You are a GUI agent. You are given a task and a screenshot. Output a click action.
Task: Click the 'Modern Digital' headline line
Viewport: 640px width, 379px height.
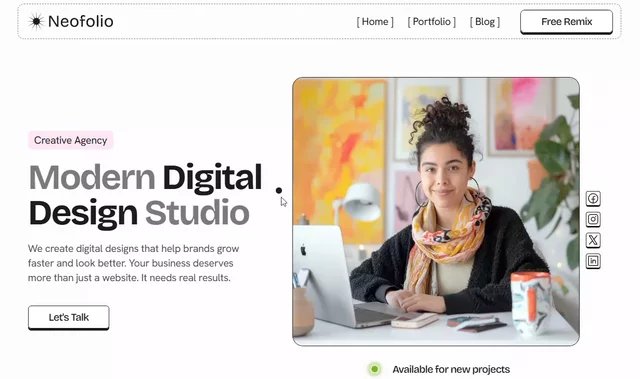pos(145,177)
